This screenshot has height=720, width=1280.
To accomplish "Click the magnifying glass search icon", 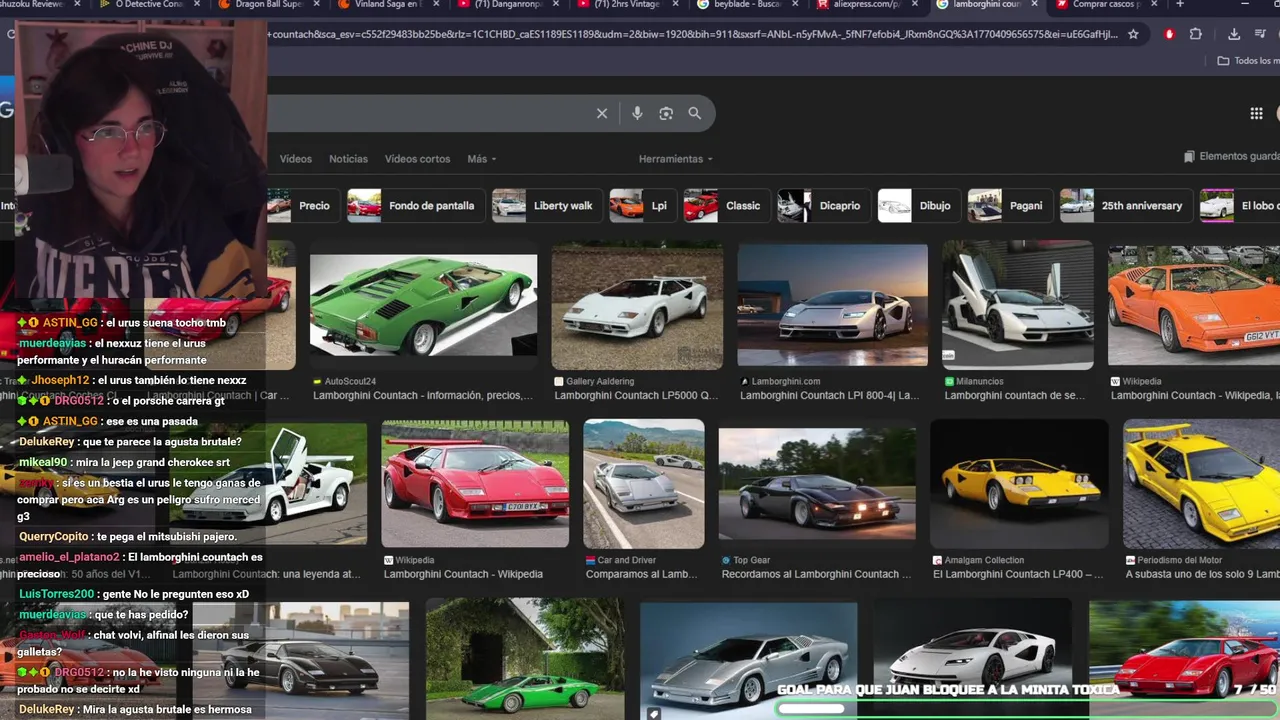I will pyautogui.click(x=695, y=113).
